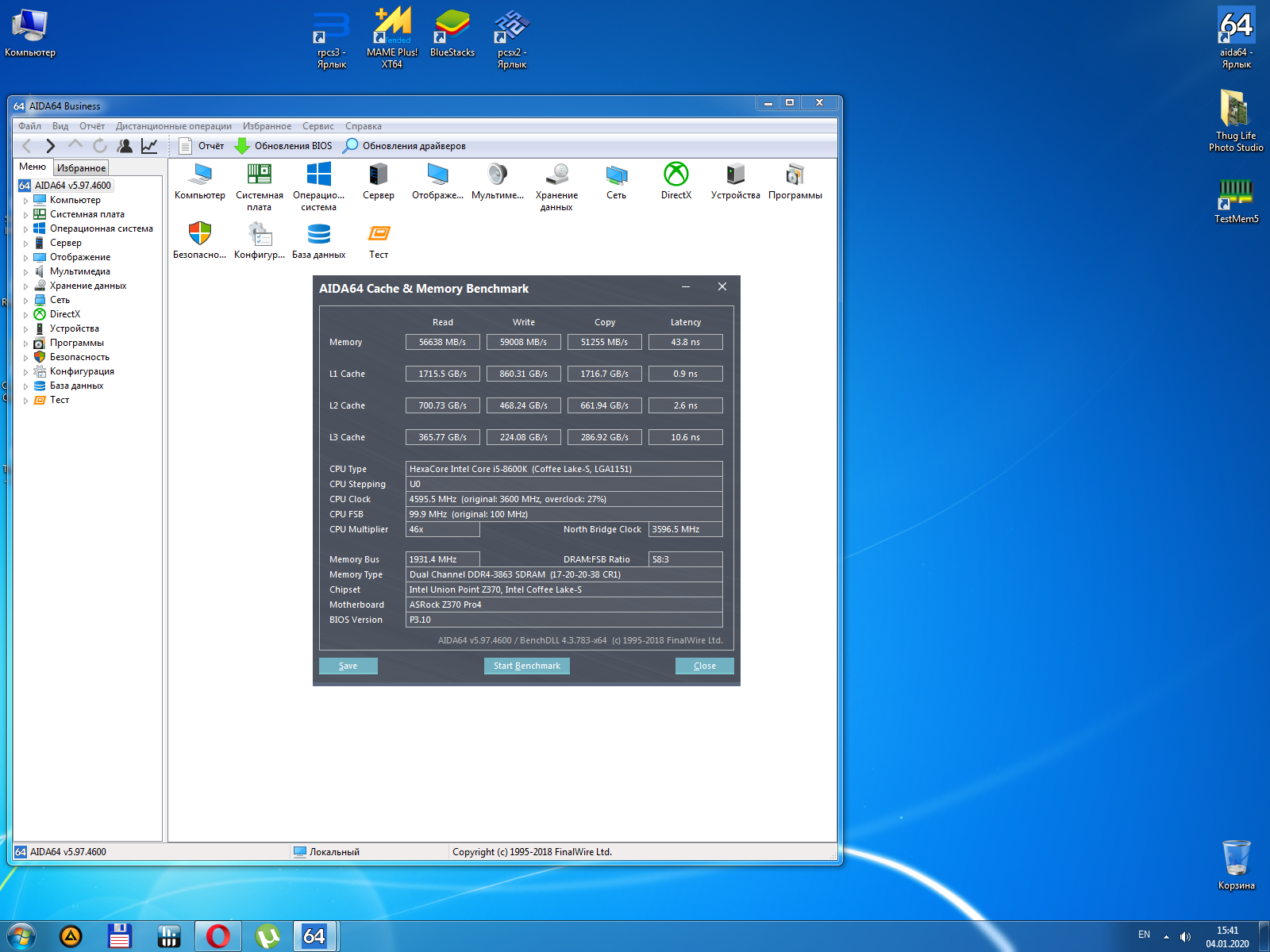
Task: Expand the Системная плата tree node
Action: [x=25, y=215]
